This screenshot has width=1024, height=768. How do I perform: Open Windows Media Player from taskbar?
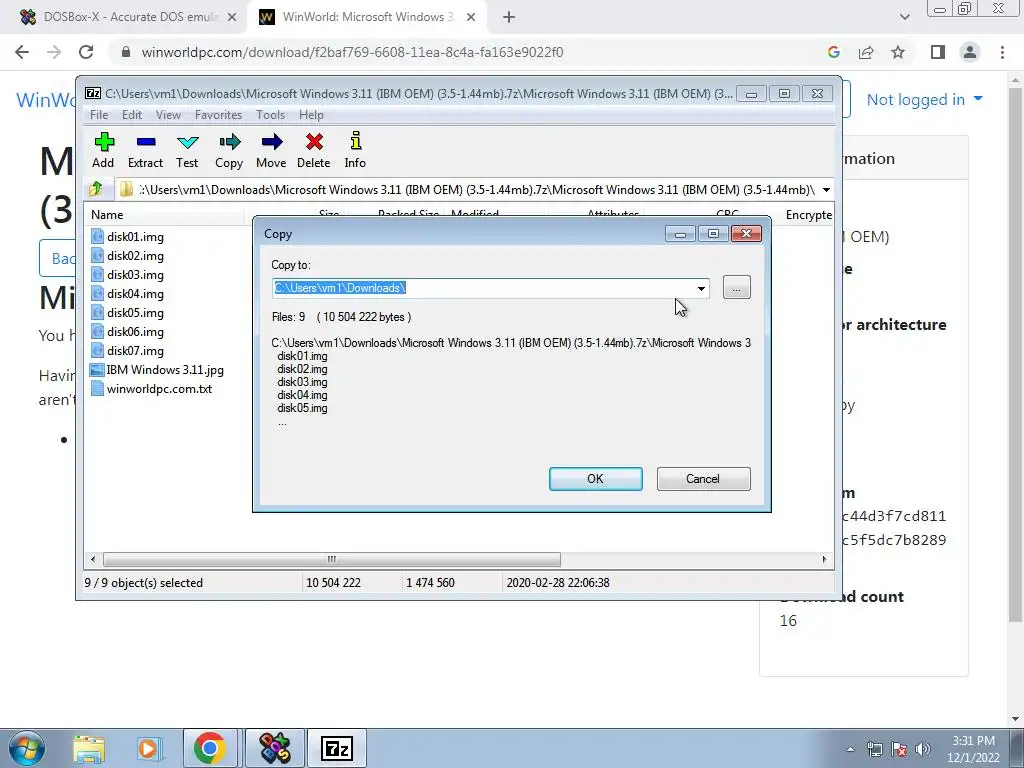click(148, 748)
